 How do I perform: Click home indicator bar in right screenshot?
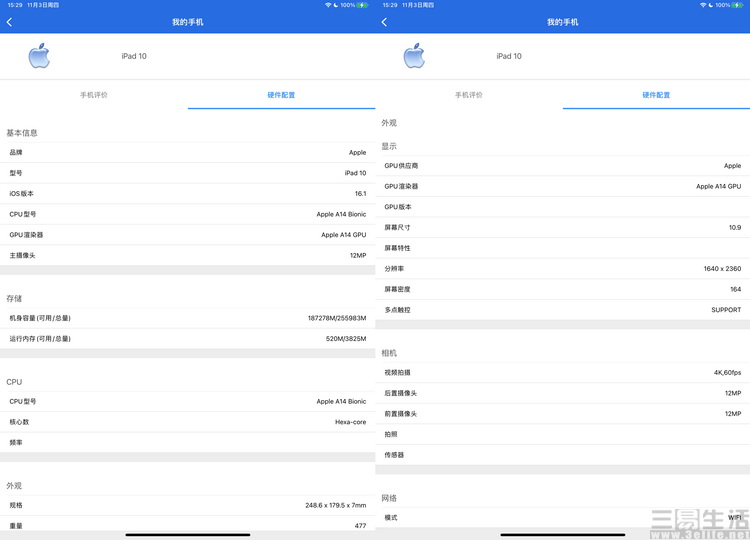[562, 535]
